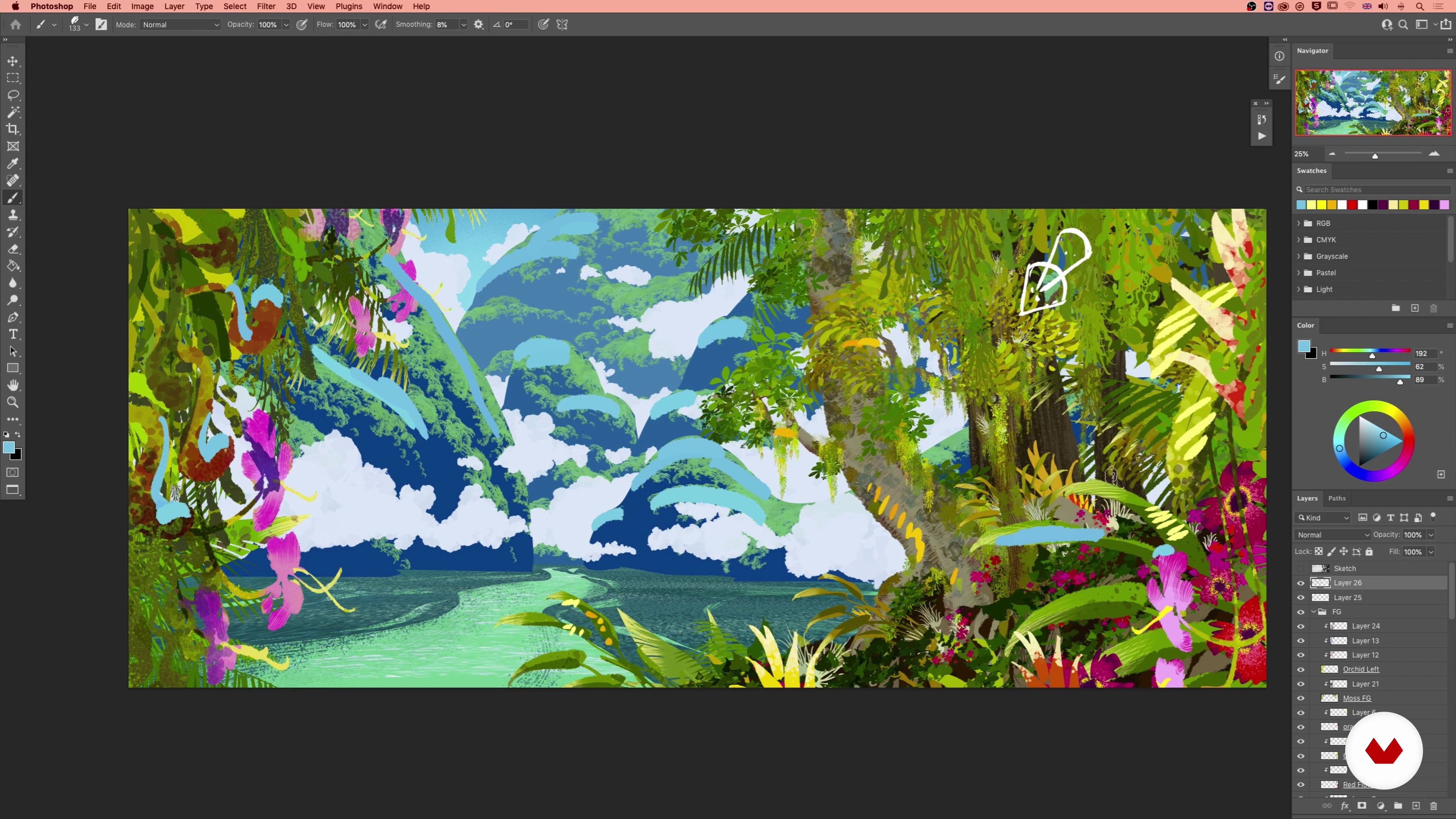This screenshot has width=1456, height=819.
Task: Click the hue slider in Color panel
Action: pyautogui.click(x=1370, y=351)
